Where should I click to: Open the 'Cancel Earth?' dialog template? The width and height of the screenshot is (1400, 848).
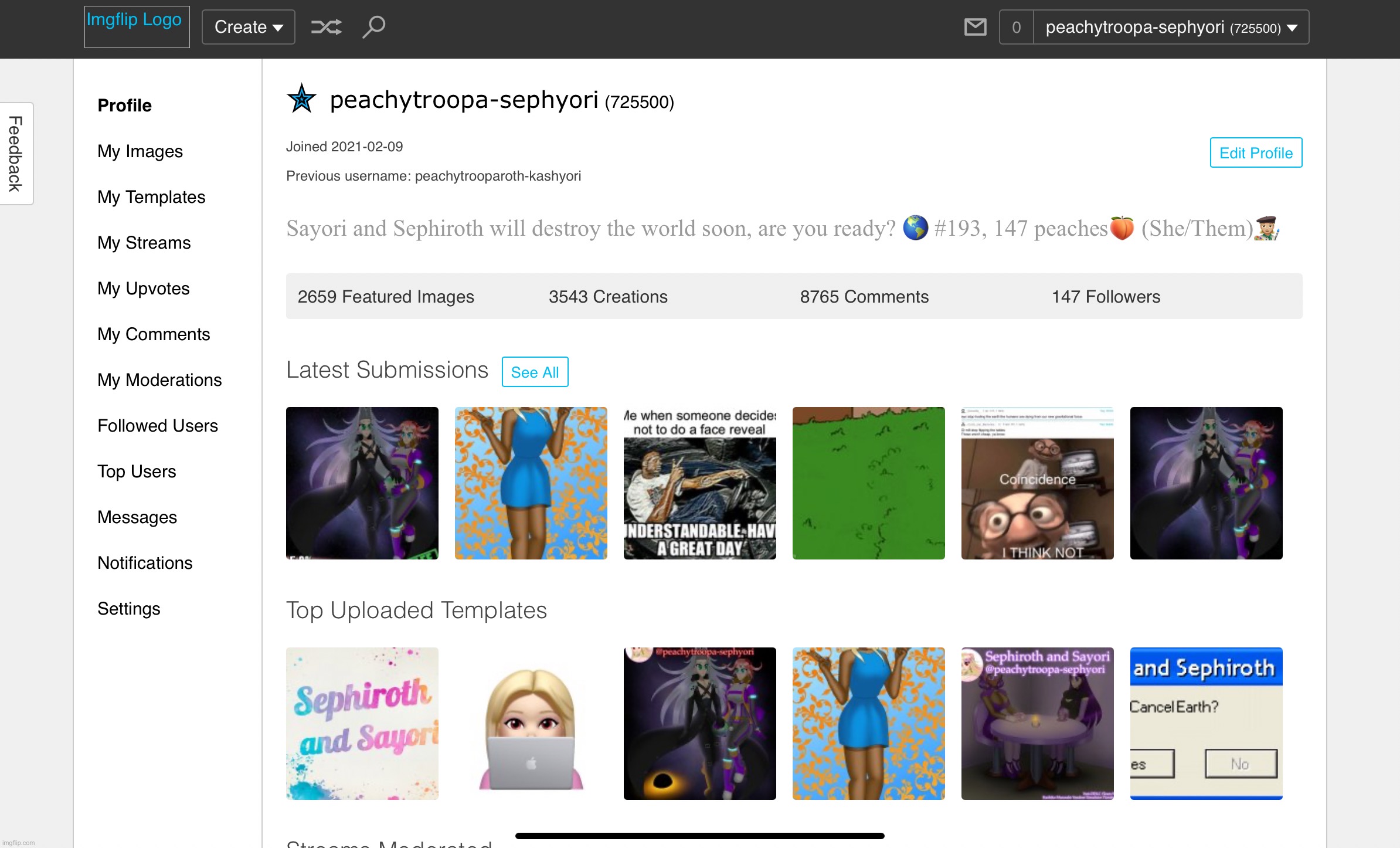(1207, 724)
